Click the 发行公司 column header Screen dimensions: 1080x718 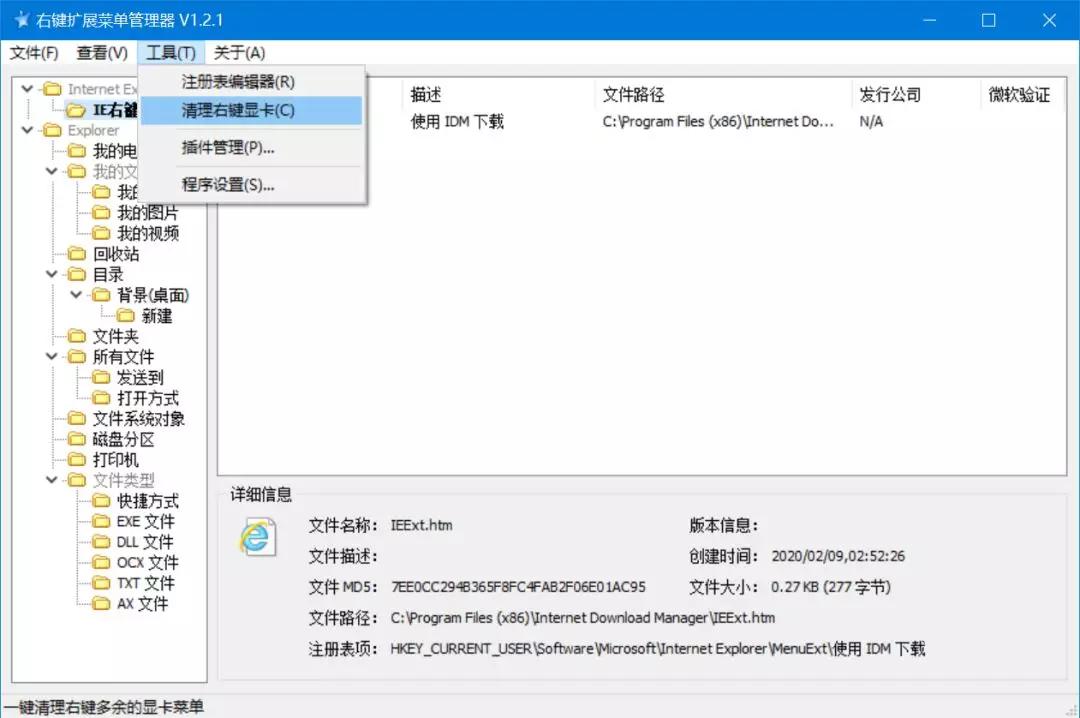pos(890,95)
